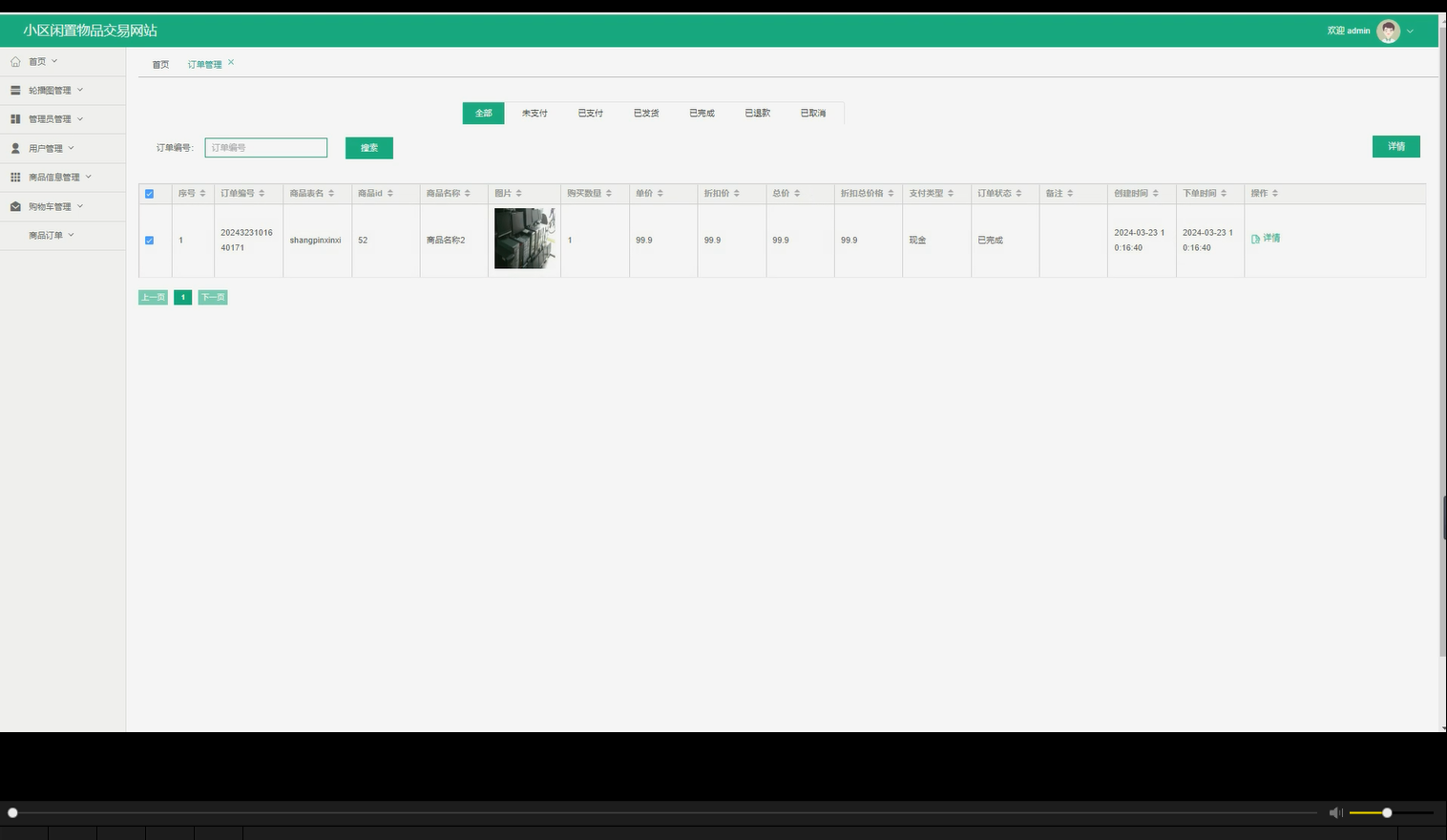Click the green 搜索 button
1447x840 pixels.
coord(369,148)
